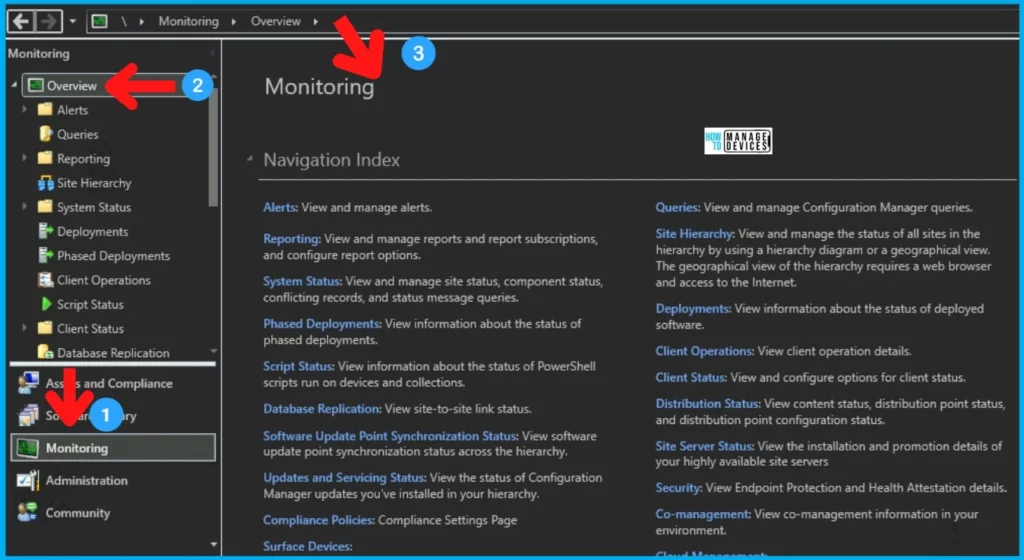Click the Client Operations icon in tree
Viewport: 1024px width, 560px height.
(x=45, y=280)
